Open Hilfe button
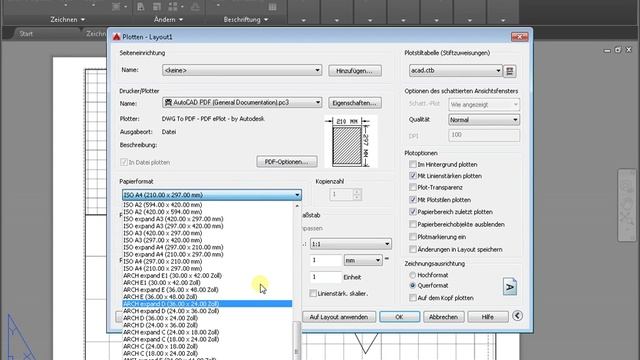The image size is (640, 360). (488, 317)
